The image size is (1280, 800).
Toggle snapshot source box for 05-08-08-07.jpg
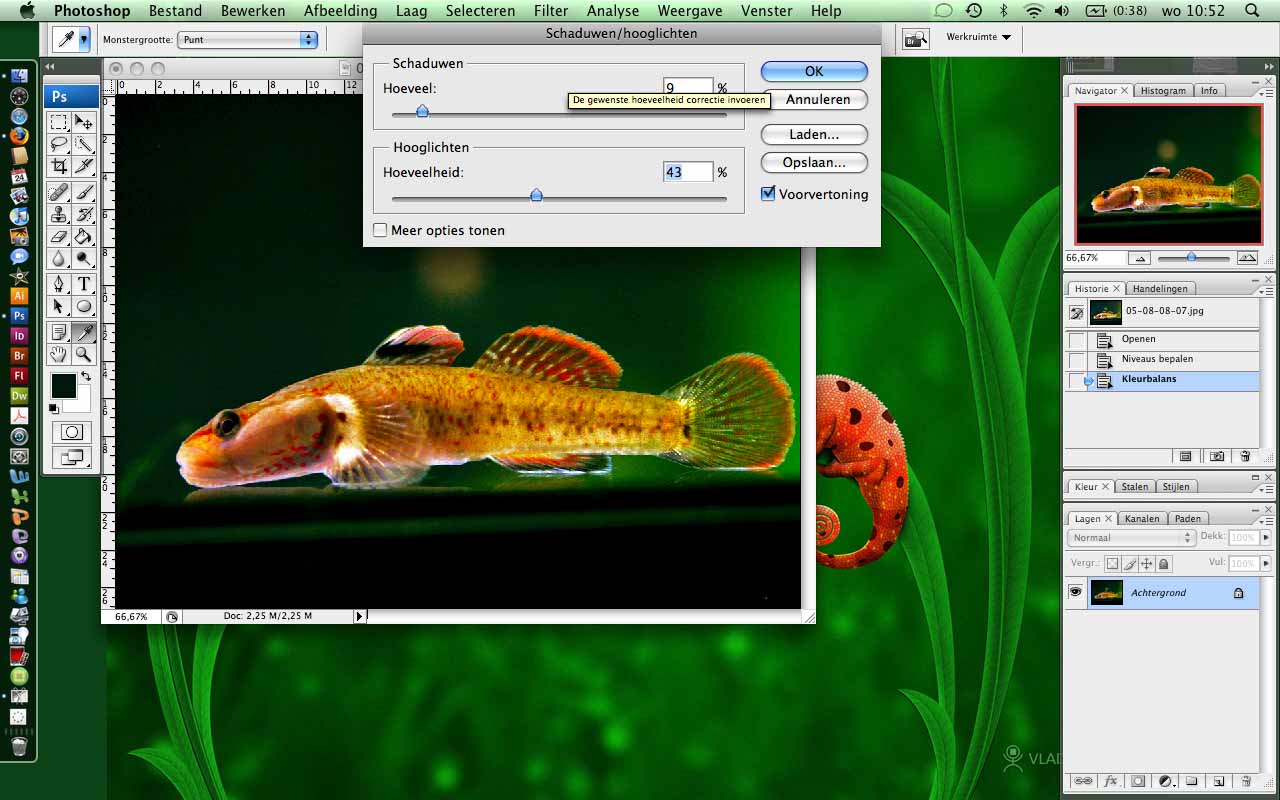click(x=1077, y=312)
